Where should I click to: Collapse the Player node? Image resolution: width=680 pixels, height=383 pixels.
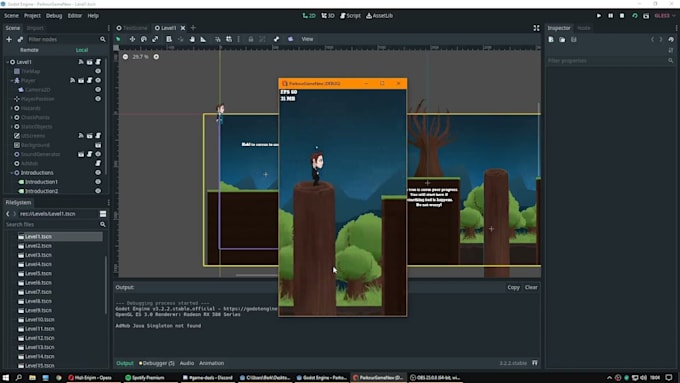[12, 80]
